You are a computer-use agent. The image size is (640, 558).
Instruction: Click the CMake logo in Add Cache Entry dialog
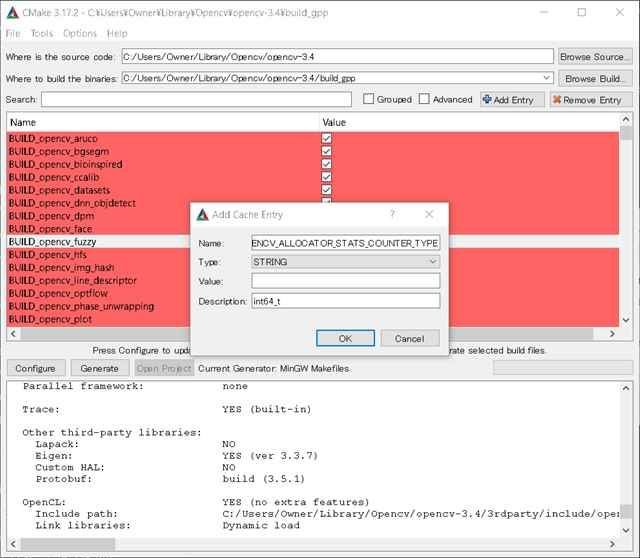(x=202, y=215)
